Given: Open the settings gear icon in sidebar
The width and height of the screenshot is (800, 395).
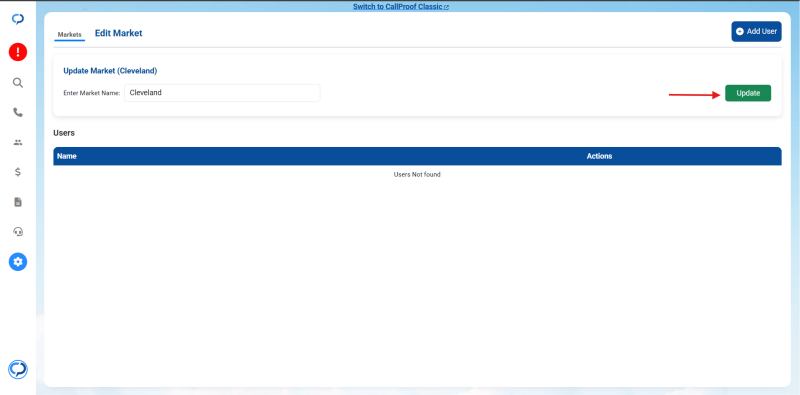Looking at the screenshot, I should tap(18, 262).
